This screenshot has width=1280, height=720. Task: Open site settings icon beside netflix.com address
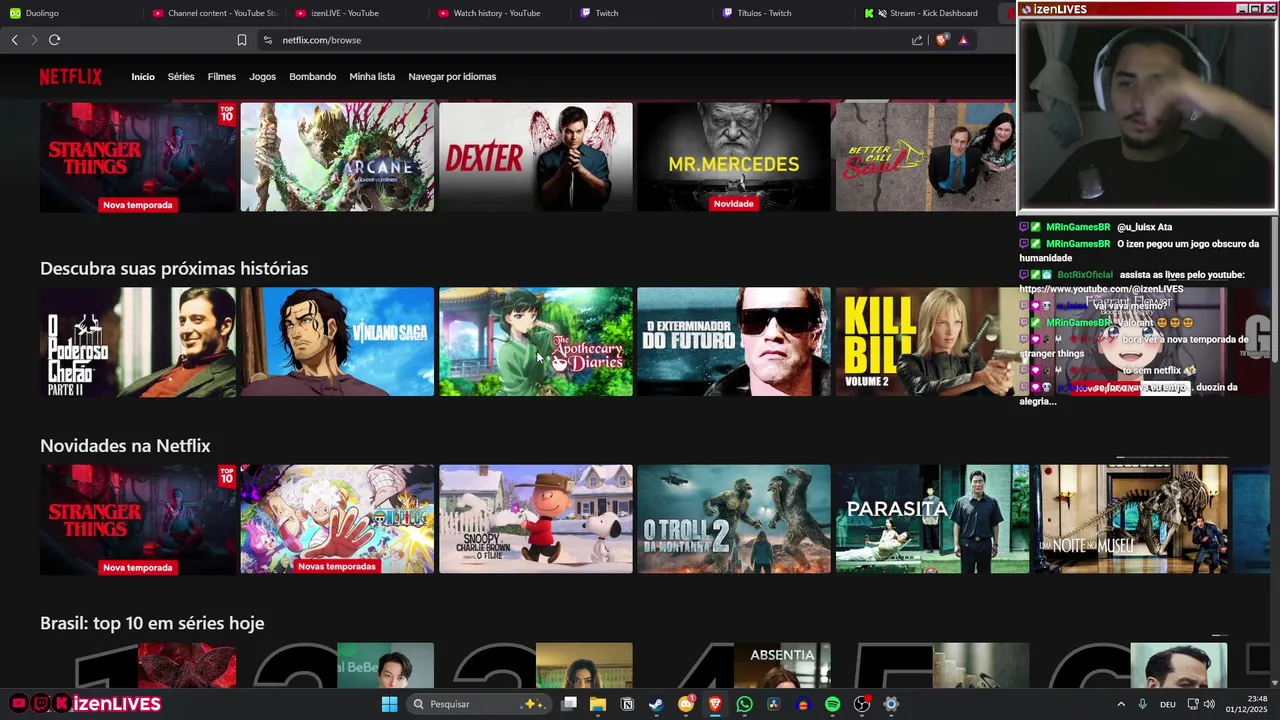click(267, 40)
